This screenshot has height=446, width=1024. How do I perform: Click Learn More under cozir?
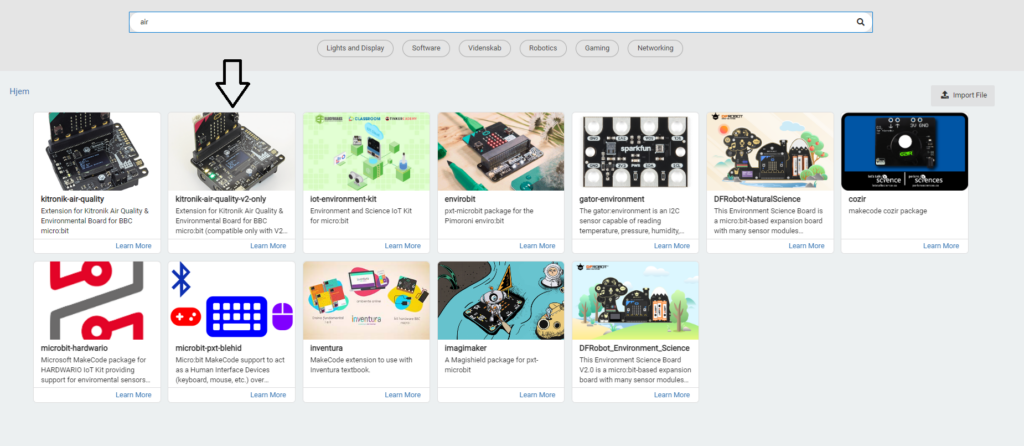(941, 246)
